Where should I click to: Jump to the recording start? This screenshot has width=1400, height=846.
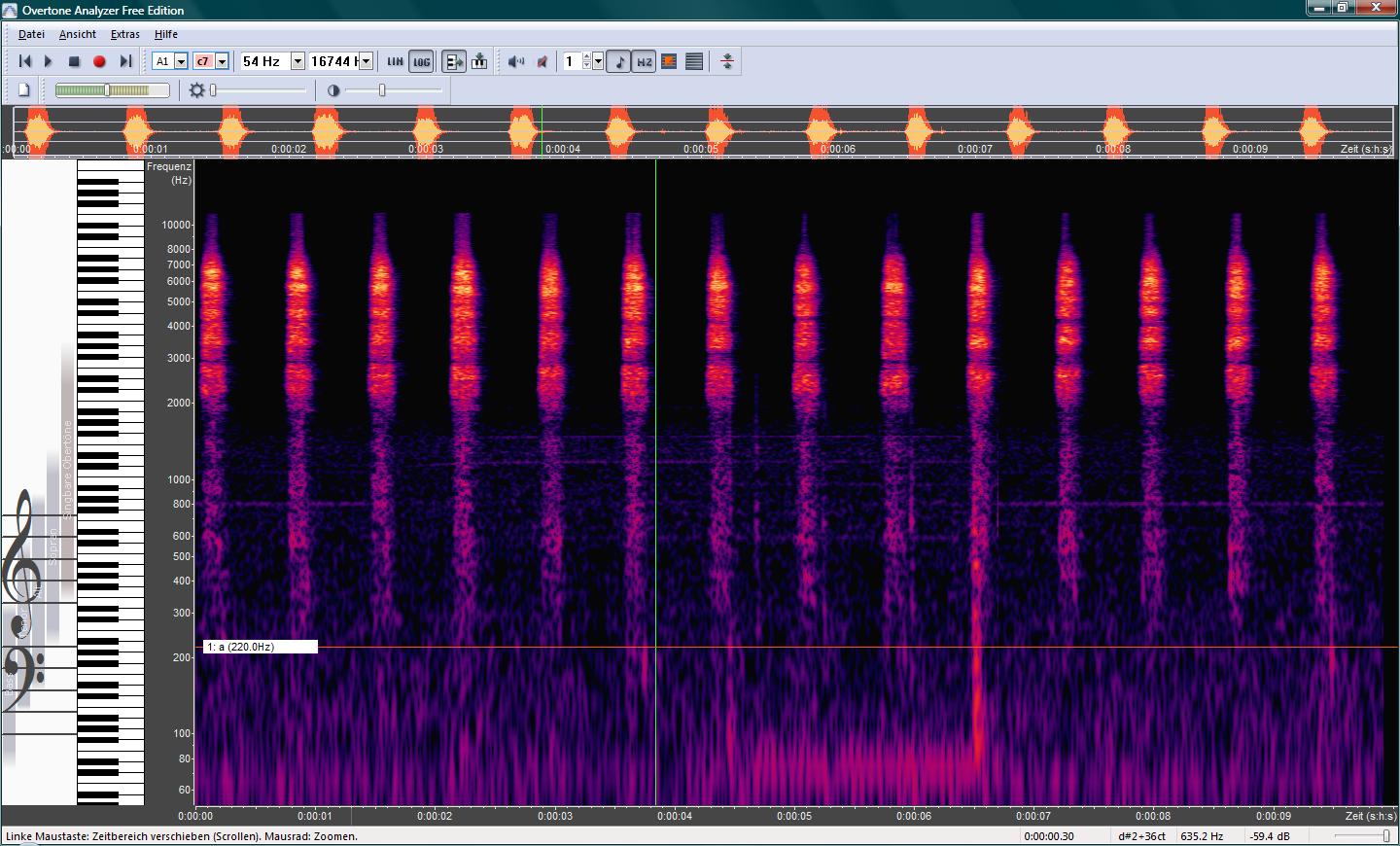[25, 61]
